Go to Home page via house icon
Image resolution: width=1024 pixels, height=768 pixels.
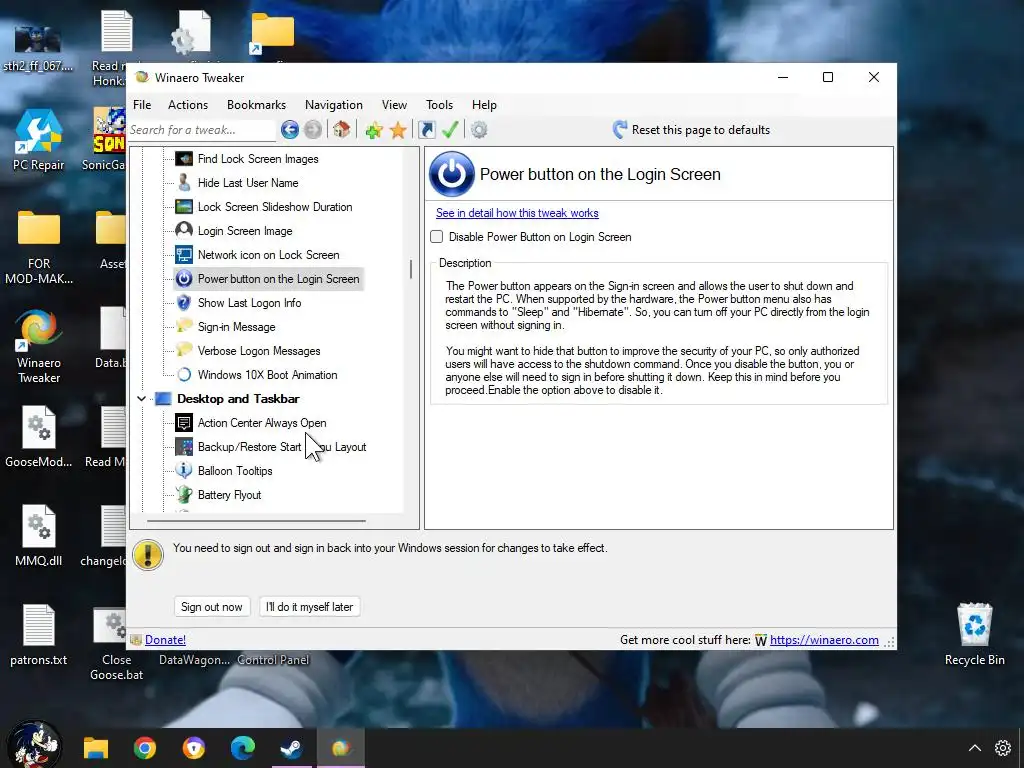342,129
